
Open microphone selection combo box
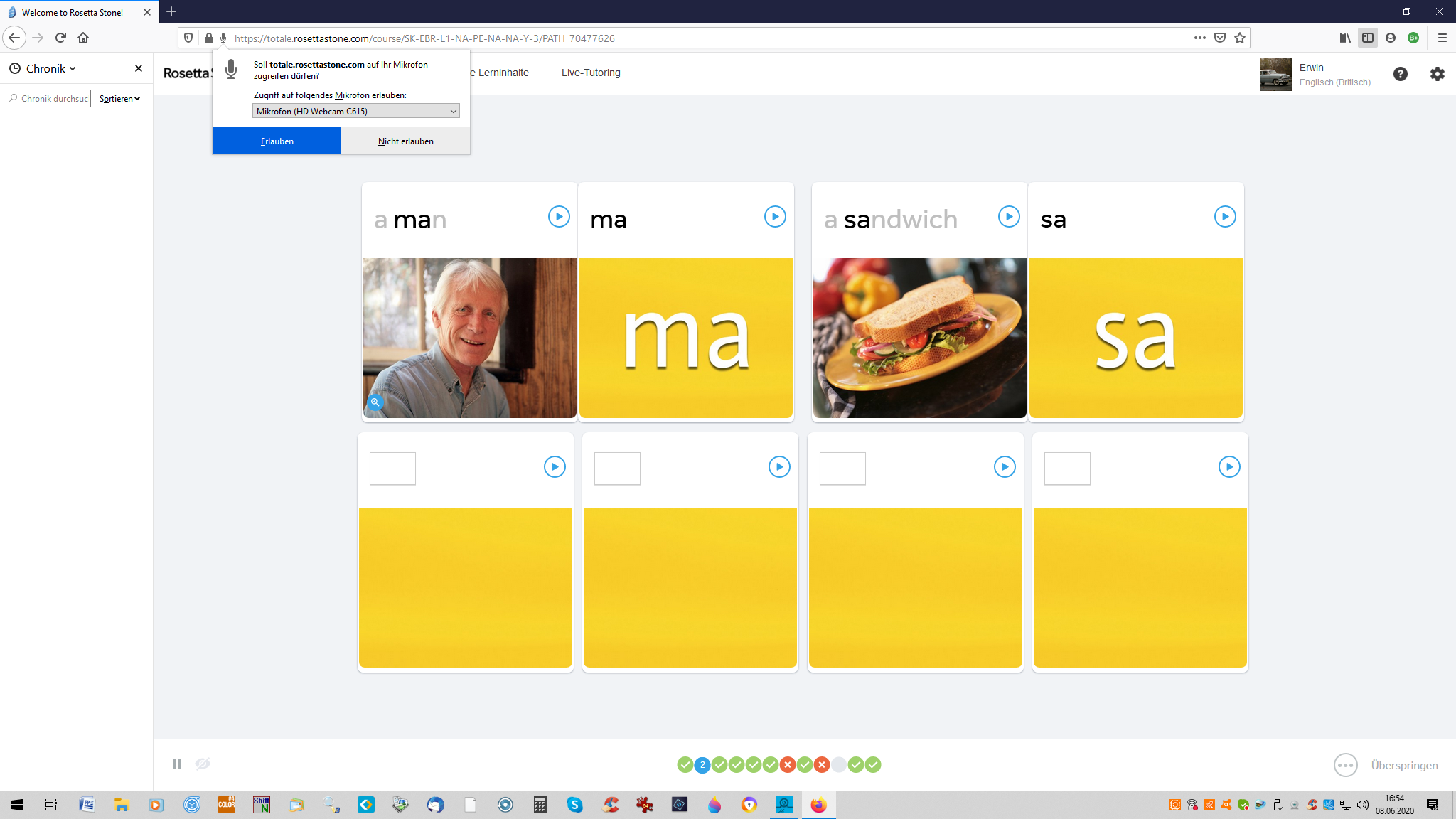click(x=355, y=112)
